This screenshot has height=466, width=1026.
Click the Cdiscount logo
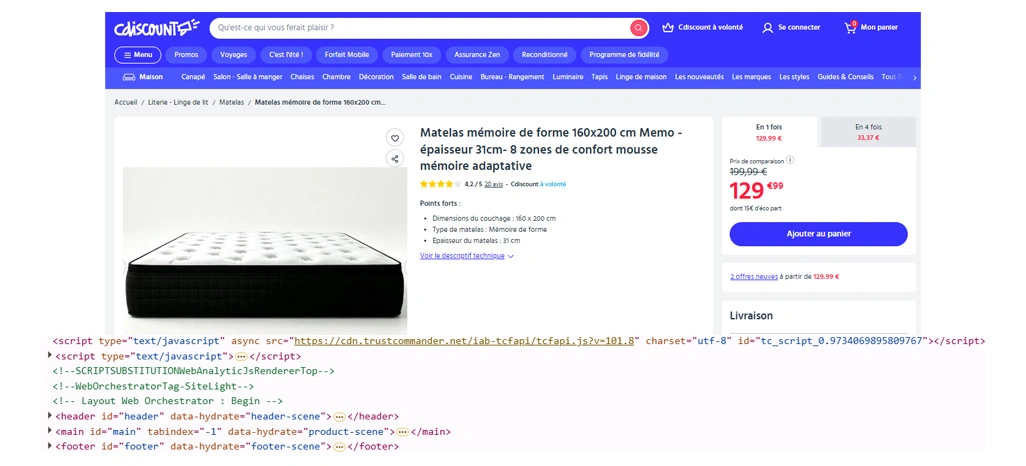[x=156, y=28]
